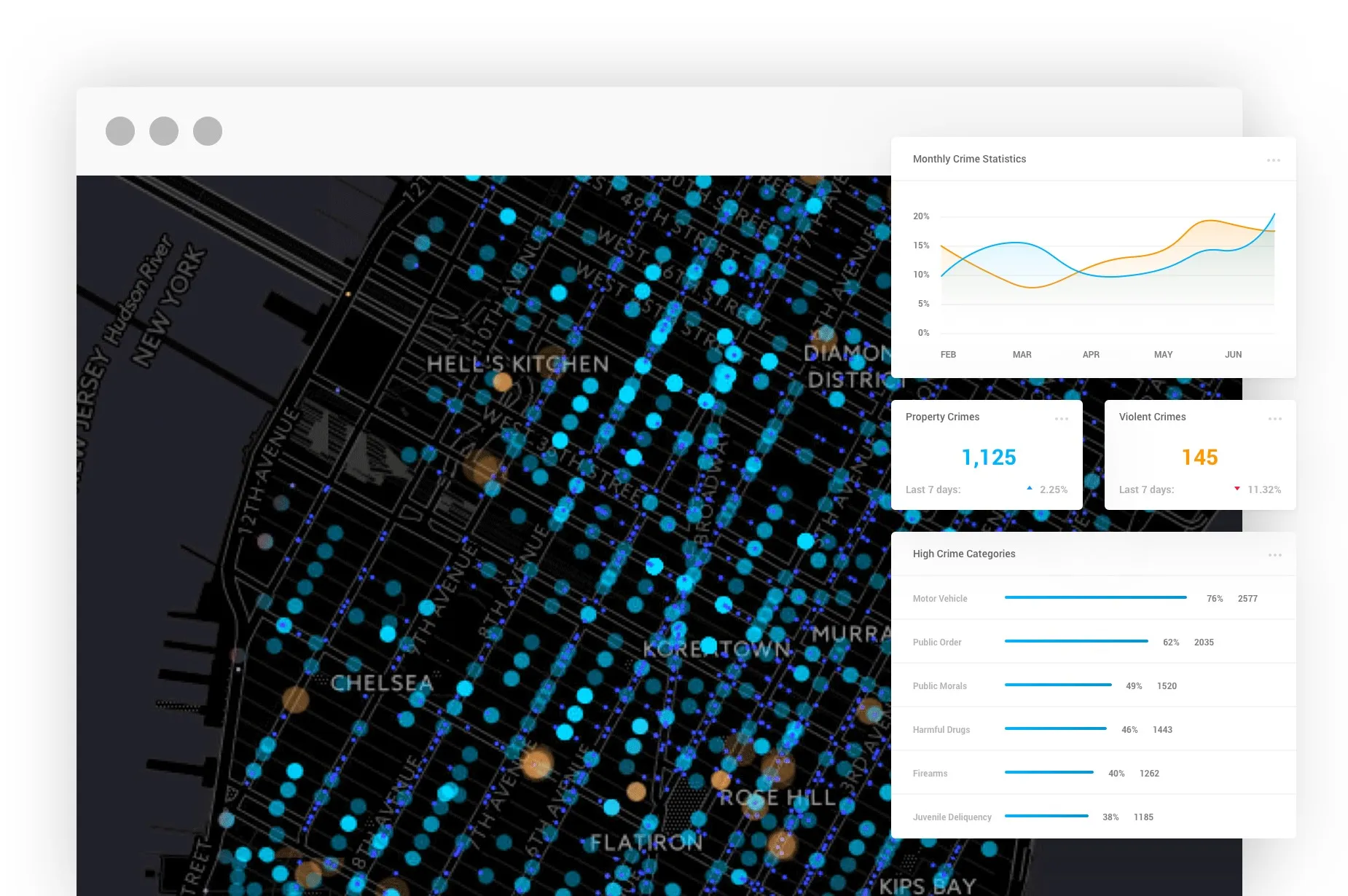Click the 1520 Public Morals count
Viewport: 1348px width, 896px height.
1167,686
